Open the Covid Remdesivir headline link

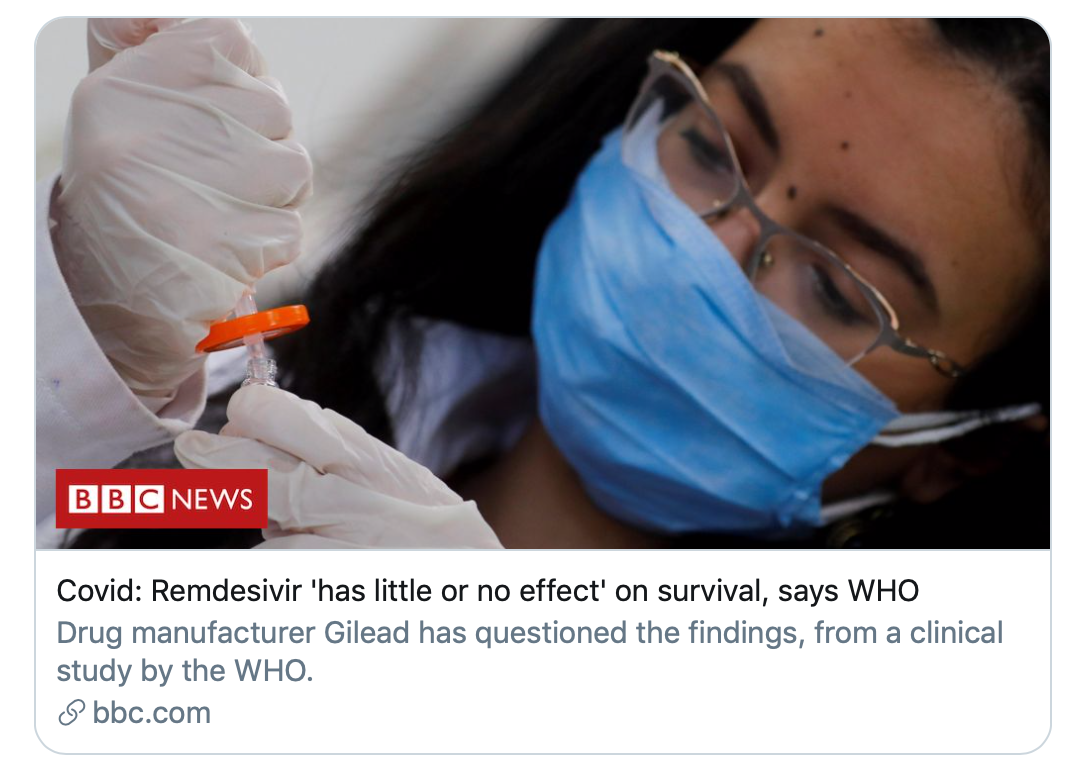(488, 591)
